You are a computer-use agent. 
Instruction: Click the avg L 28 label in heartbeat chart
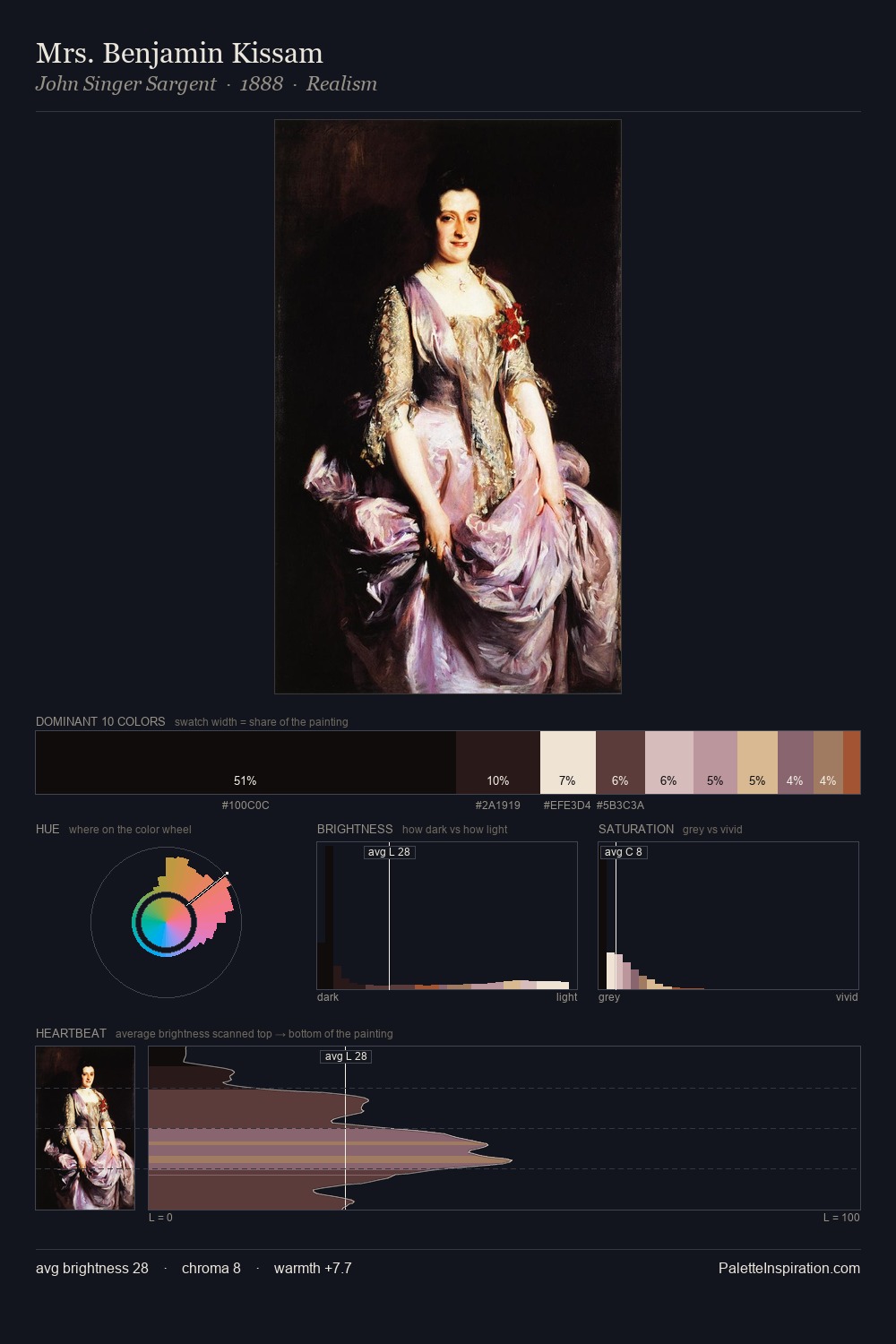tap(346, 1056)
